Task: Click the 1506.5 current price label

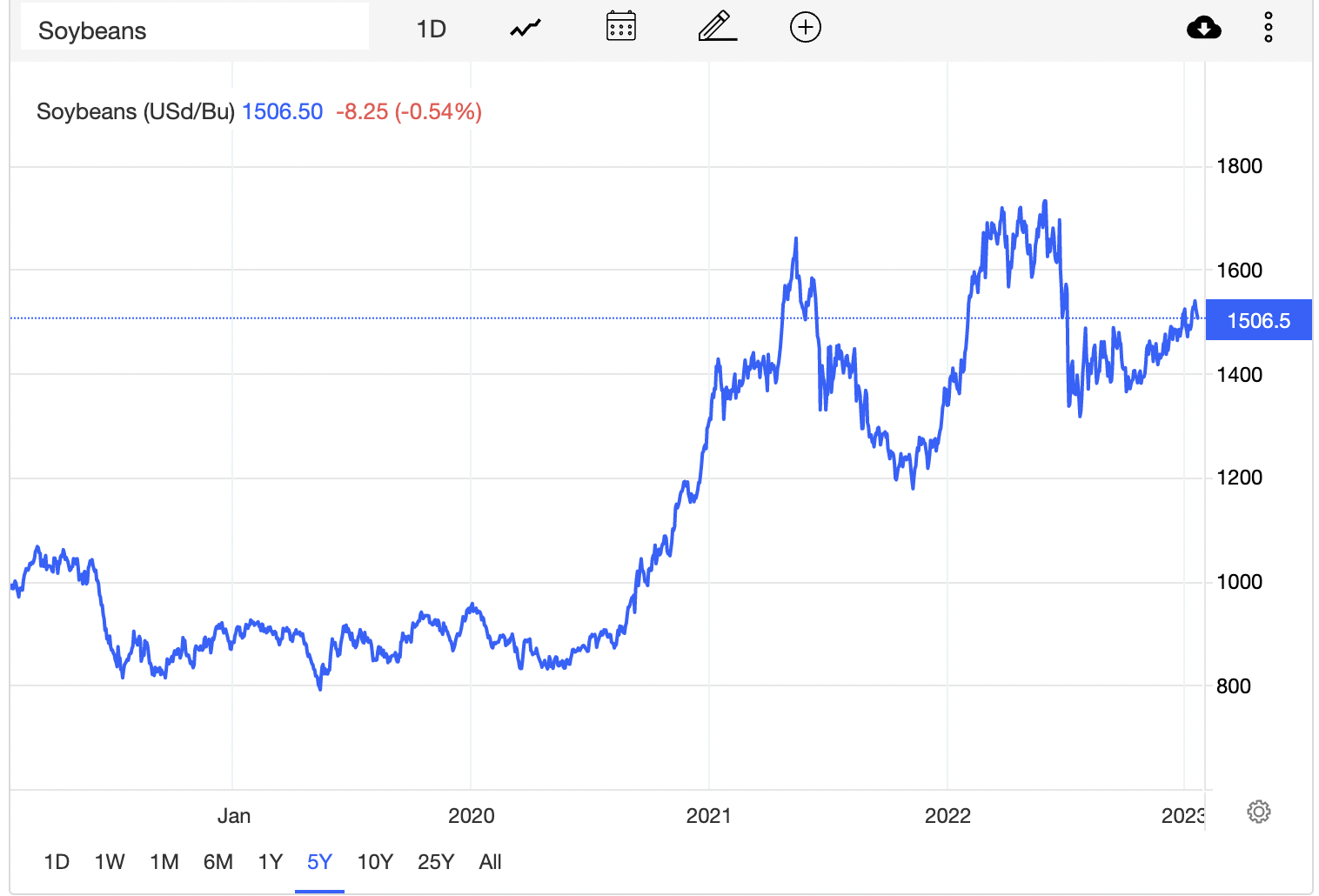Action: click(1258, 320)
